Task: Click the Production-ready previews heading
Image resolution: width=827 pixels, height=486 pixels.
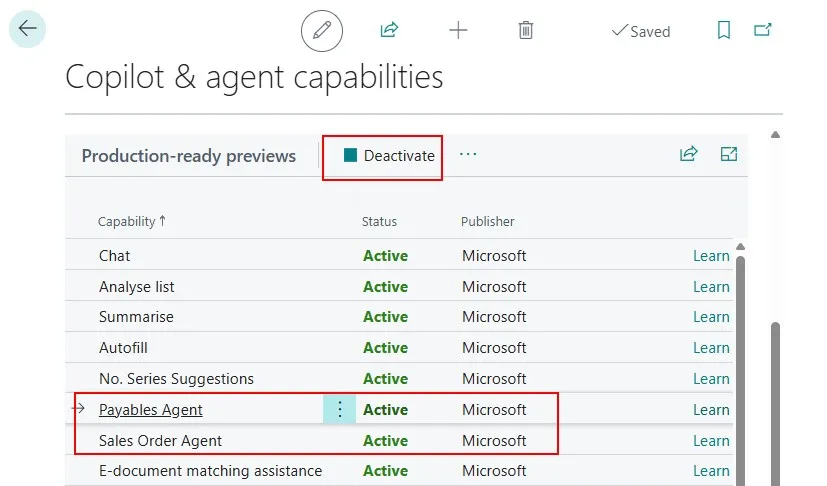Action: tap(189, 156)
